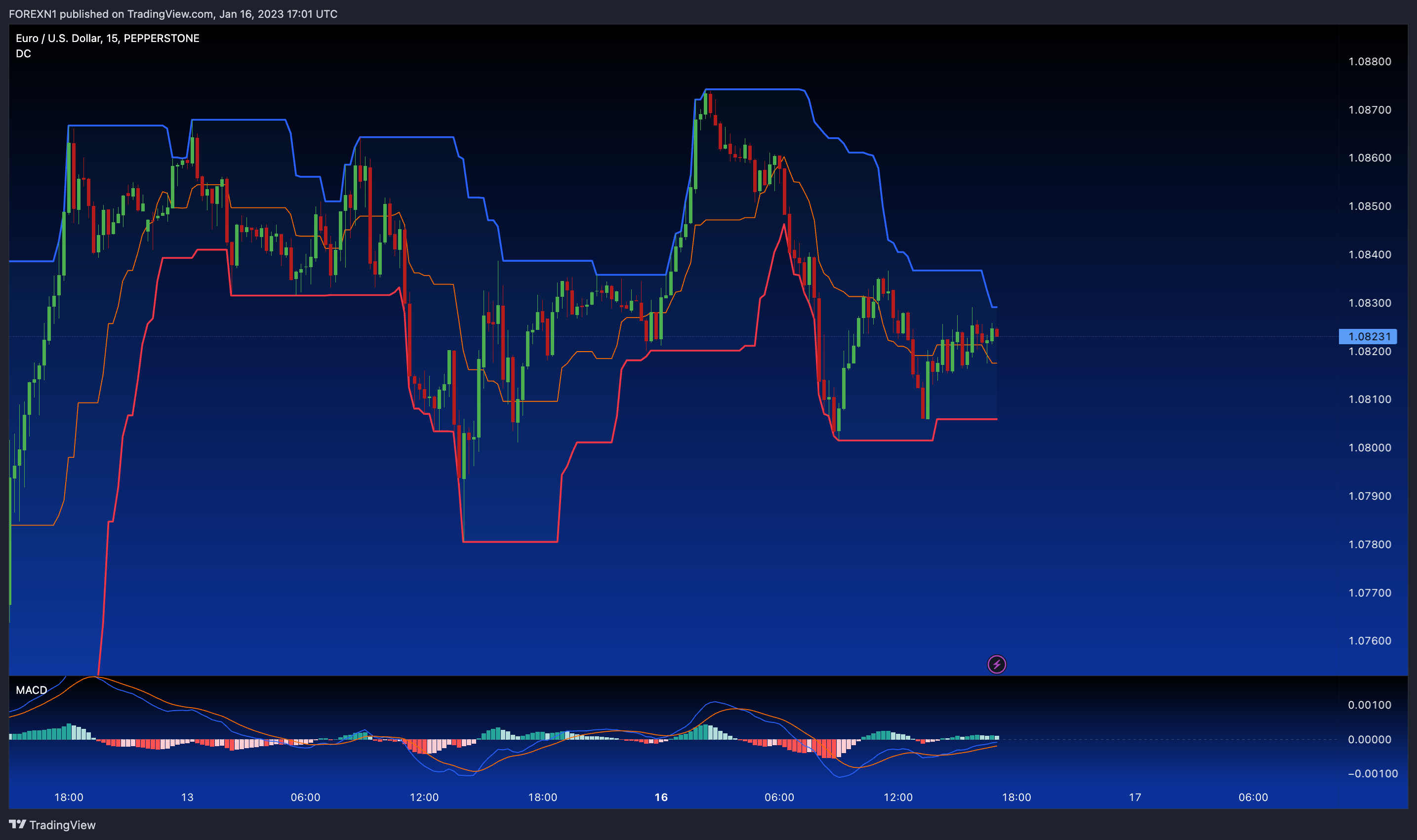Click the Euro / U.S. Dollar symbol title
The image size is (1417, 840).
tap(108, 39)
